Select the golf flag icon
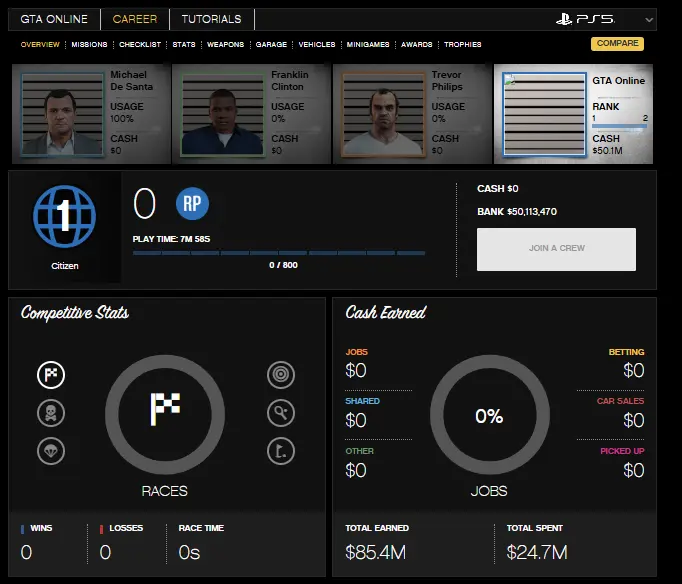Image resolution: width=682 pixels, height=584 pixels. [x=281, y=449]
